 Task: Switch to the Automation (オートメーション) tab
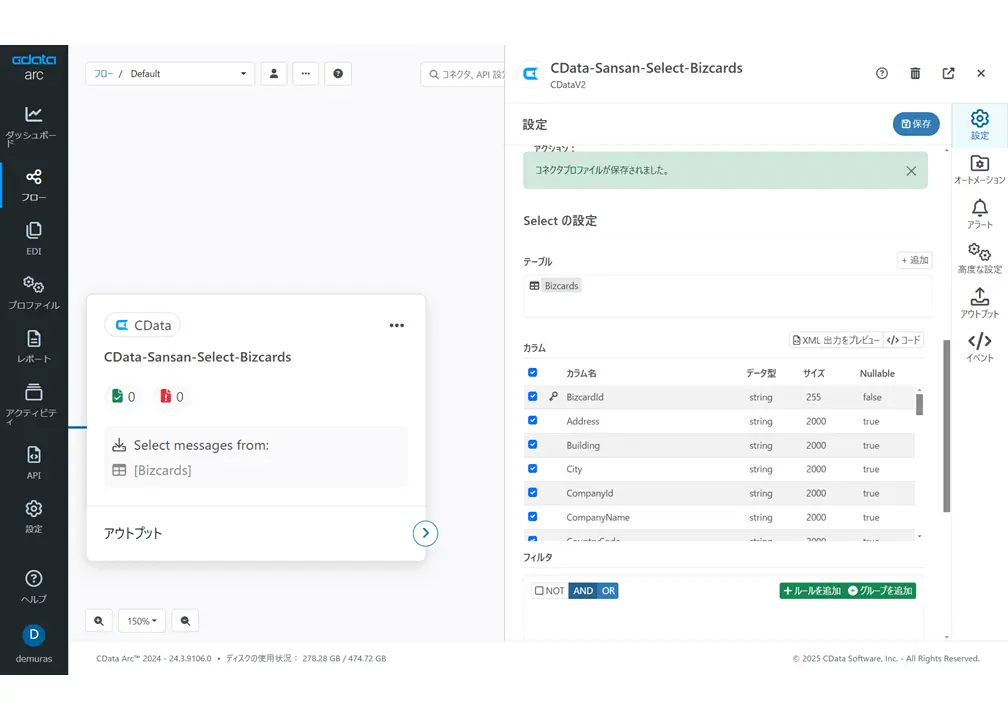(980, 170)
